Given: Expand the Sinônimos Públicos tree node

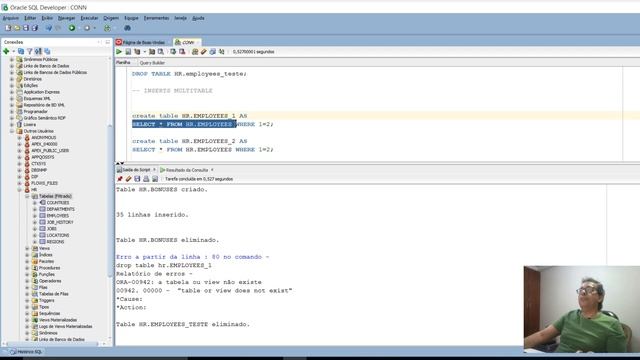Looking at the screenshot, I should click(12, 59).
